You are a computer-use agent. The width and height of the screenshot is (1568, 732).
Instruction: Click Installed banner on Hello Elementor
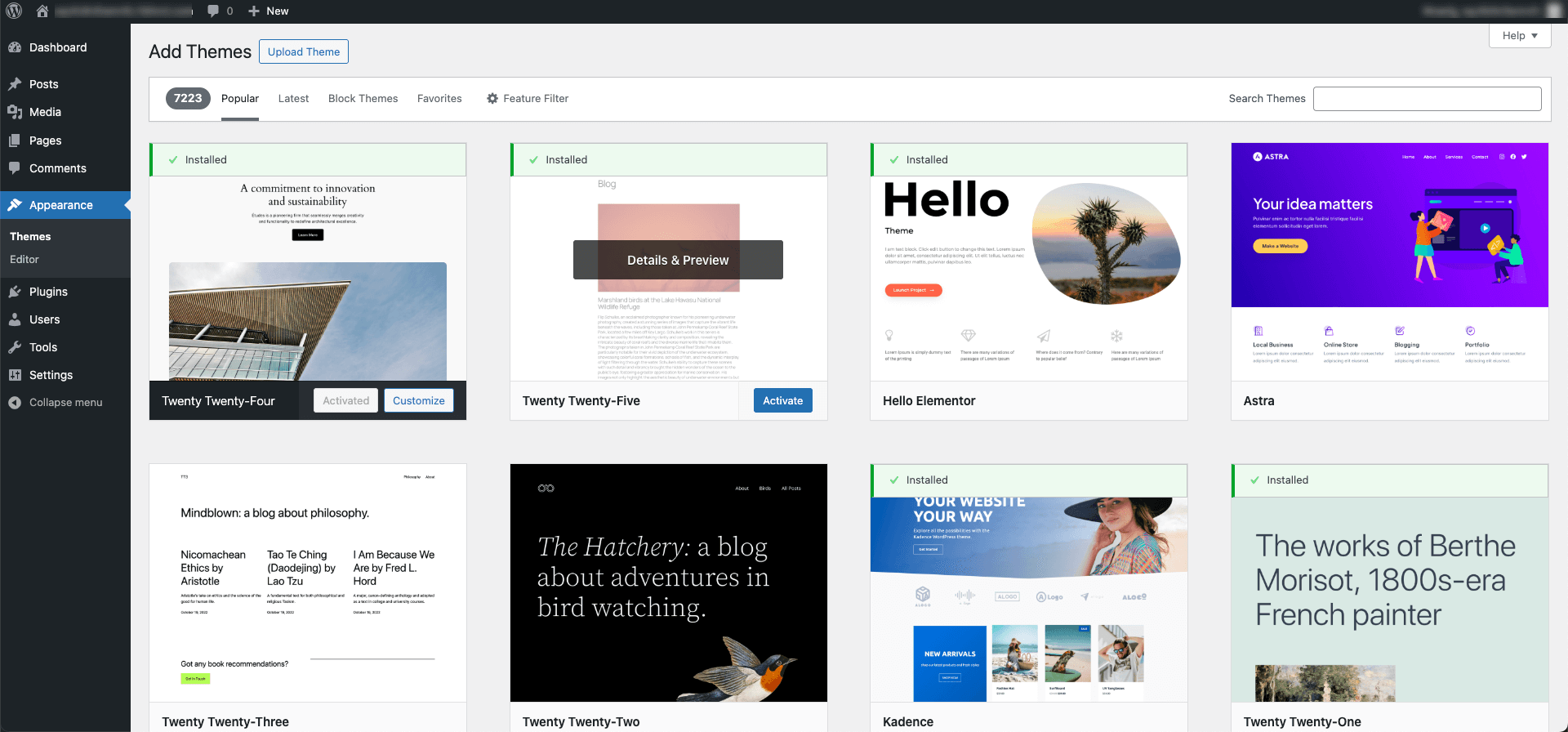tap(1029, 160)
